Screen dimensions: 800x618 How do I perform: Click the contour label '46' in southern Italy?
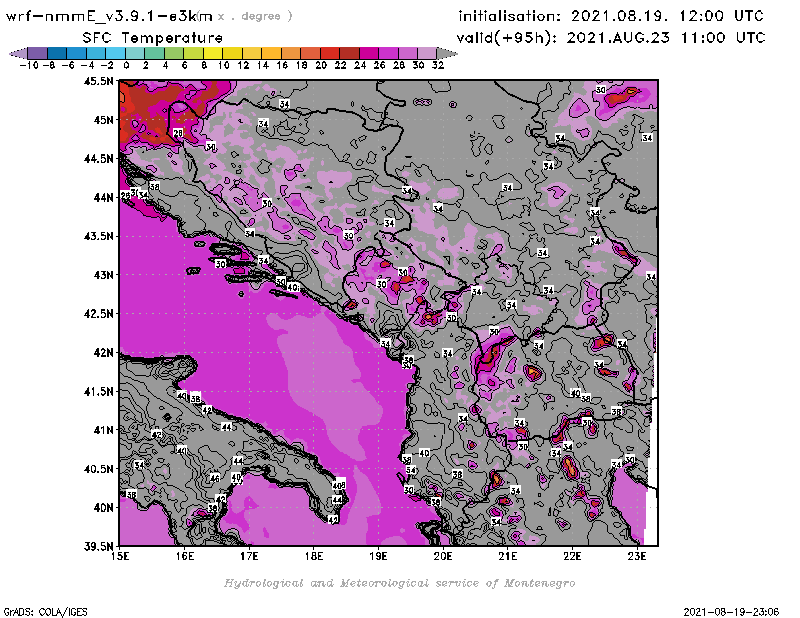215,478
